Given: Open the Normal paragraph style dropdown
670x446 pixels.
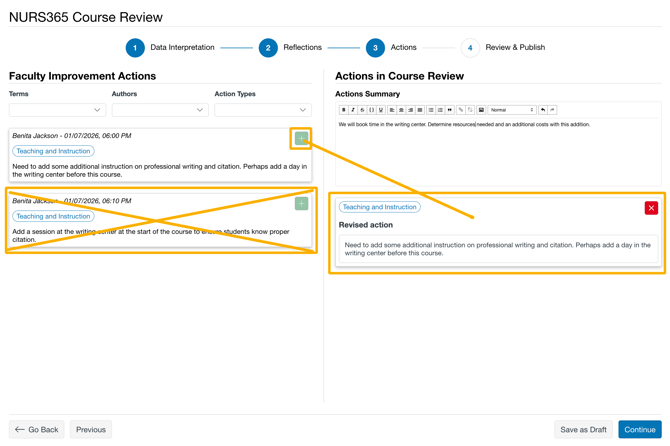Looking at the screenshot, I should (x=512, y=110).
